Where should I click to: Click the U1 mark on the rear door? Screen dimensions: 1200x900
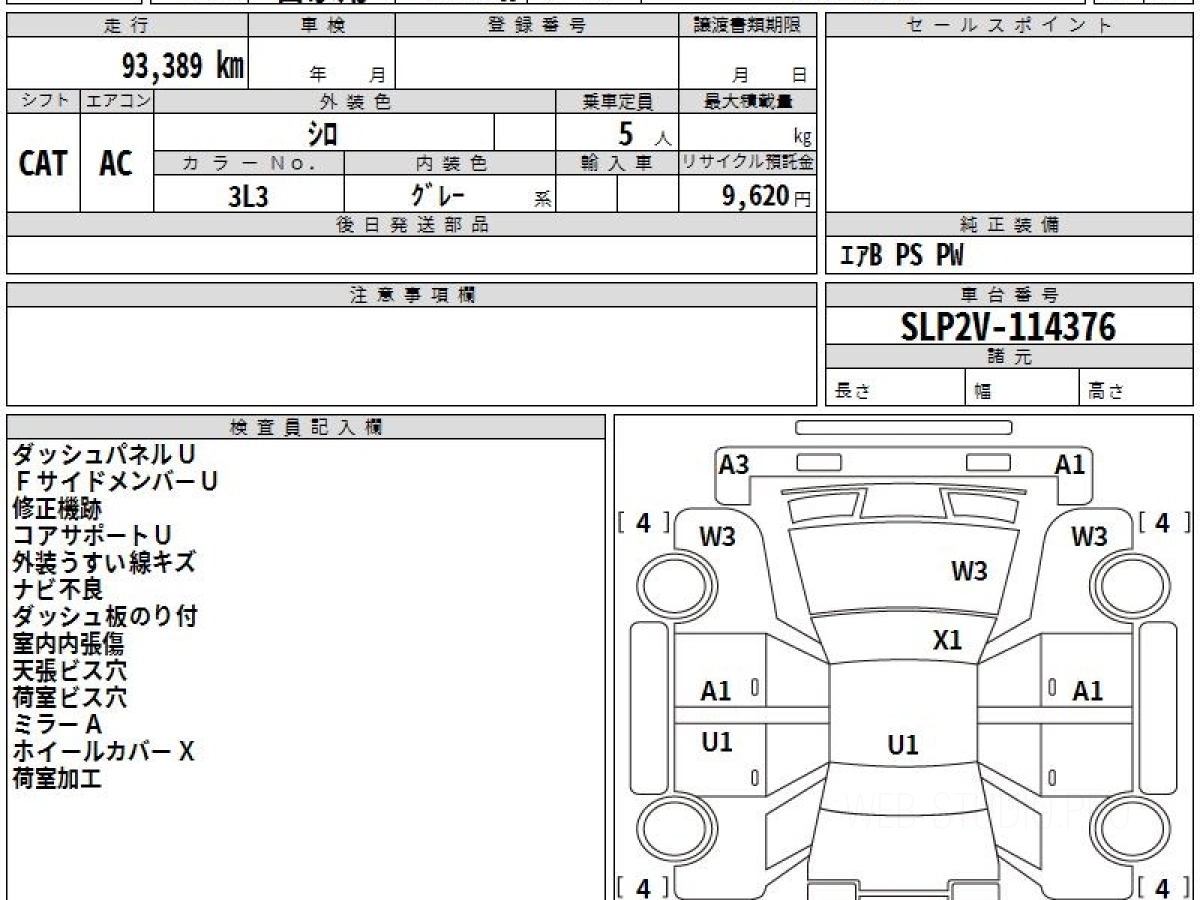pyautogui.click(x=717, y=742)
